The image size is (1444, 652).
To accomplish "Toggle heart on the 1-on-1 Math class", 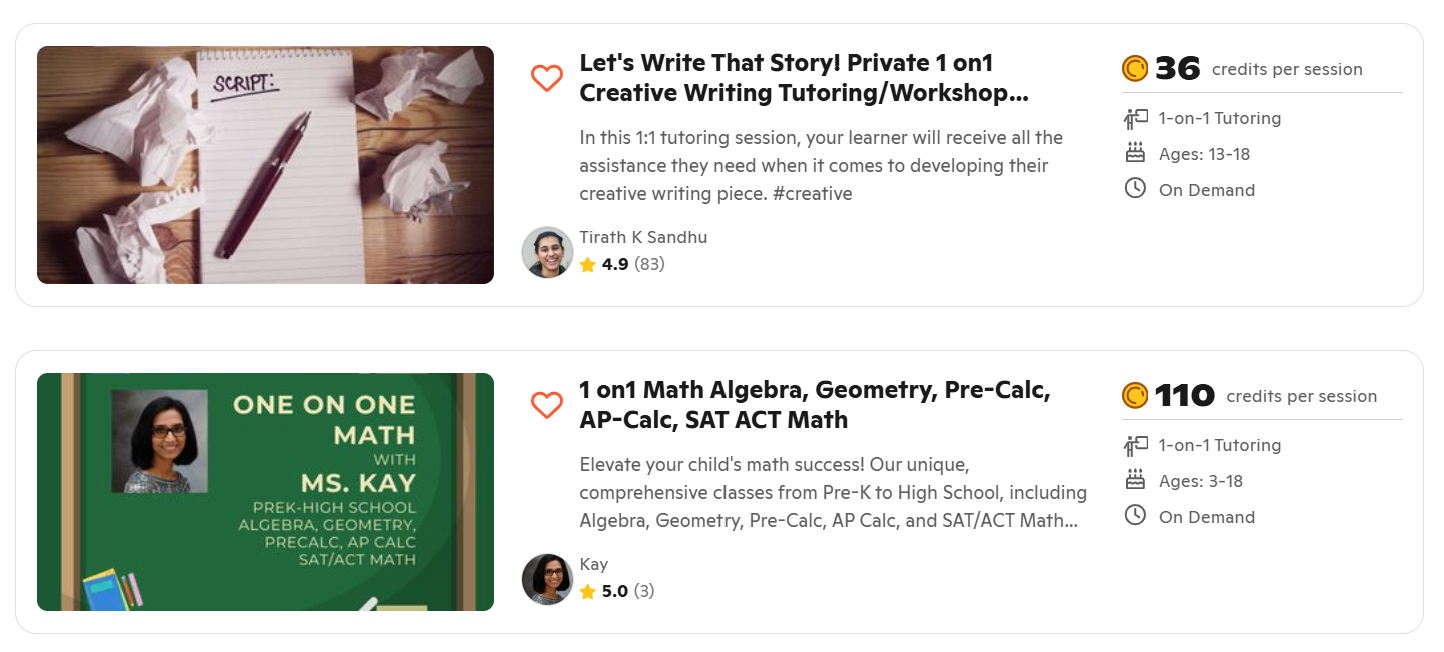I will [x=546, y=405].
